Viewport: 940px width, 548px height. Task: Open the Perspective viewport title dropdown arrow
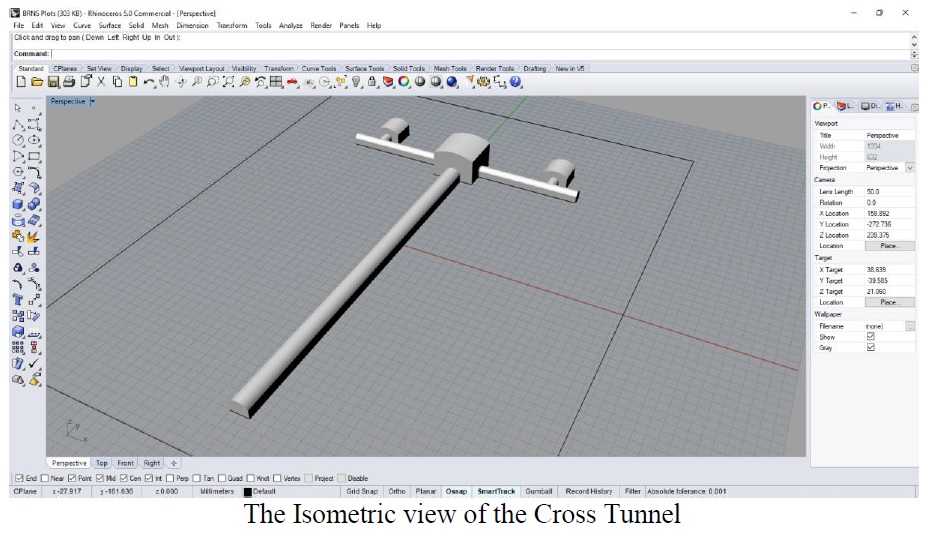pos(92,102)
